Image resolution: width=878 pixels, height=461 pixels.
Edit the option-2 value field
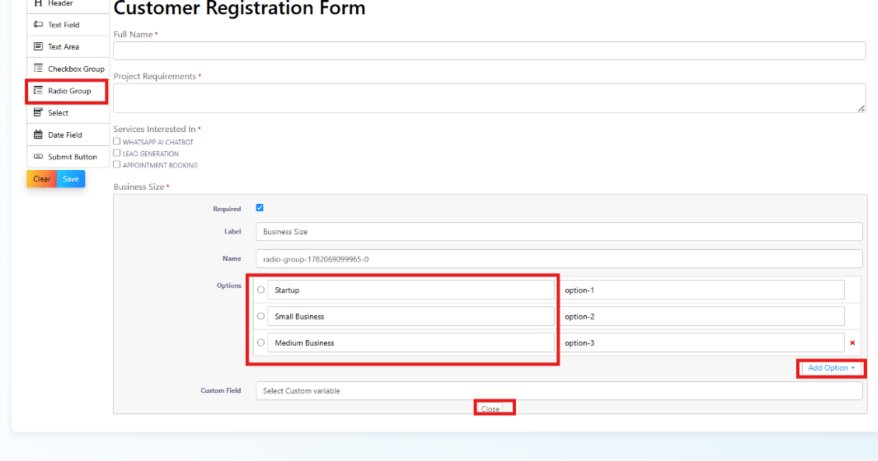(701, 316)
